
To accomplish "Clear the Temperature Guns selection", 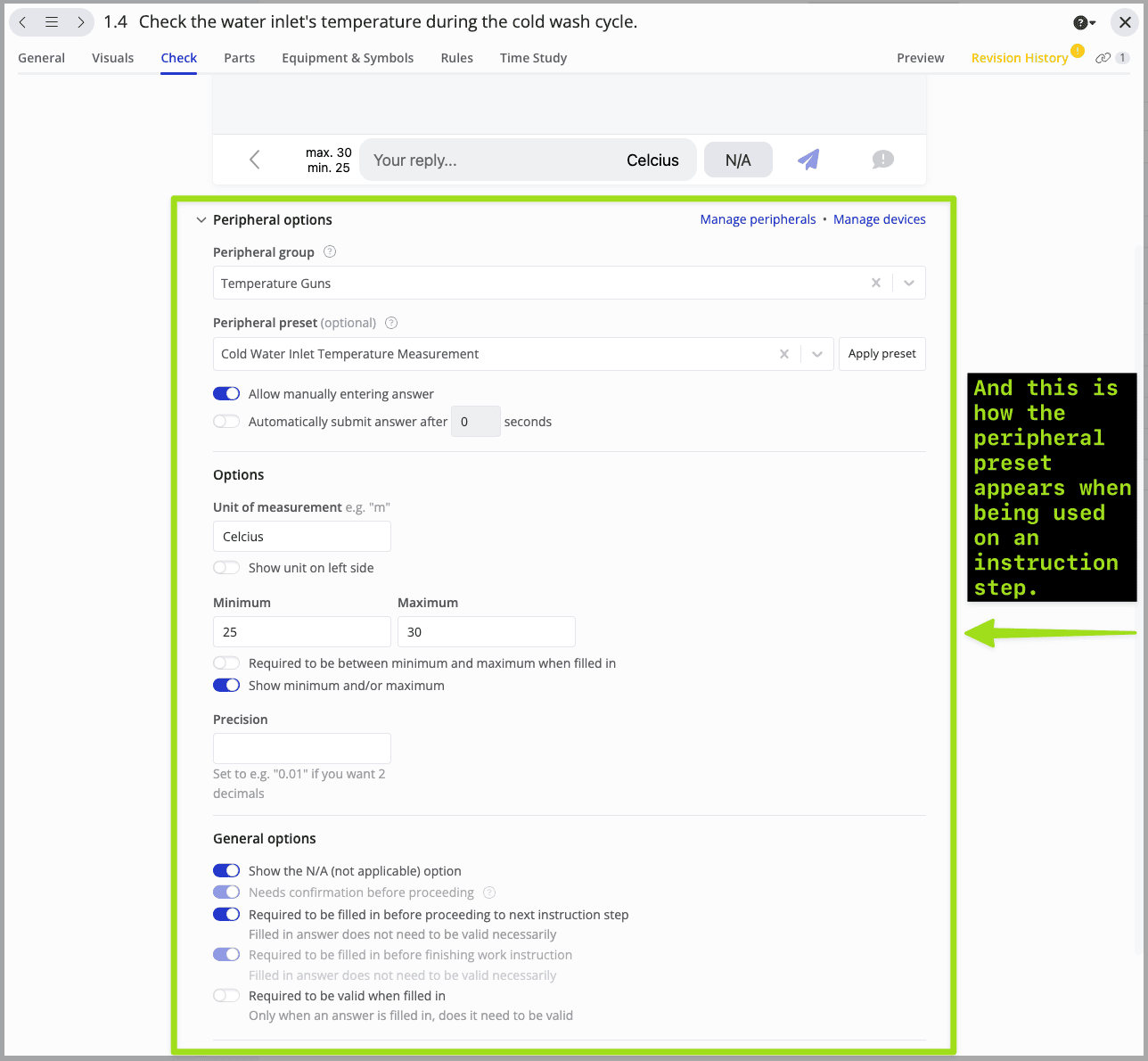I will (x=875, y=284).
